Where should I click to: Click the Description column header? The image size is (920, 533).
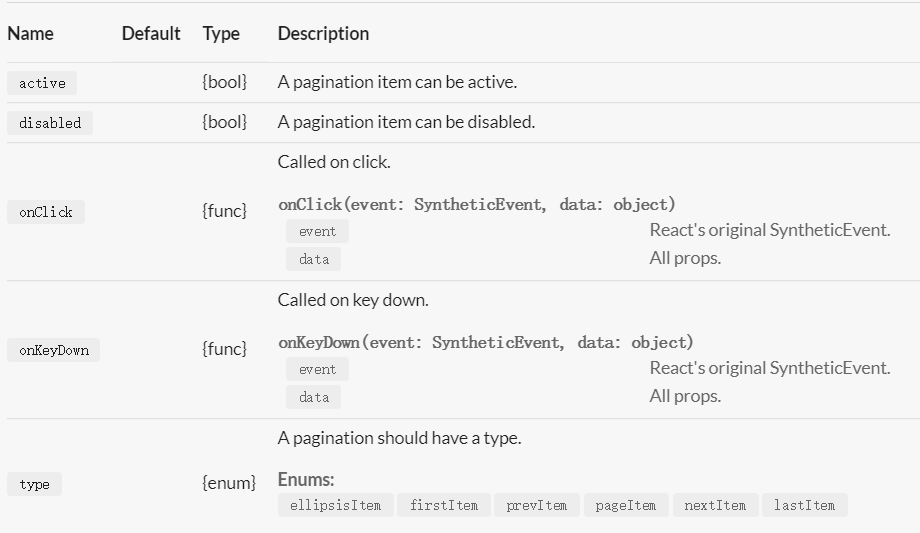click(x=323, y=33)
